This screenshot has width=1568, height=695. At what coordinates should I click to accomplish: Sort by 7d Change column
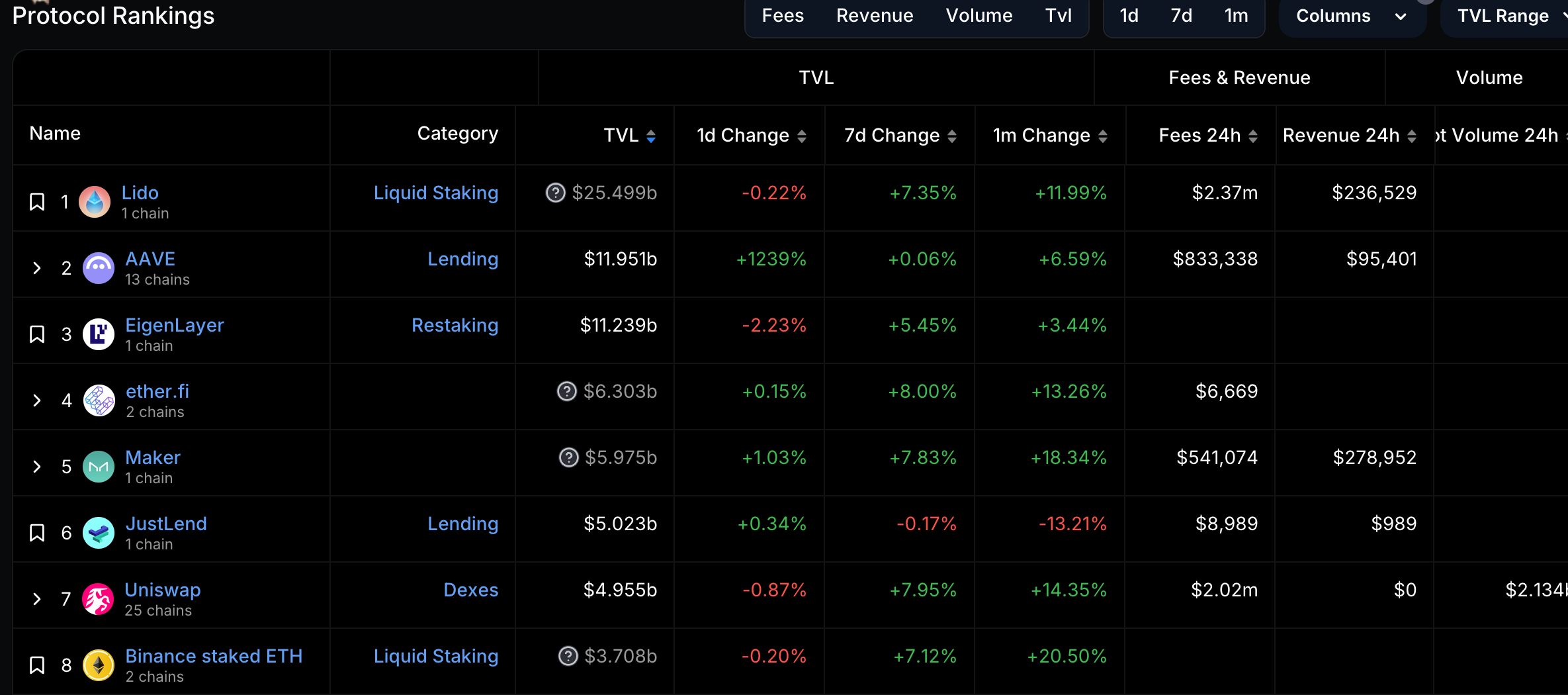point(952,136)
